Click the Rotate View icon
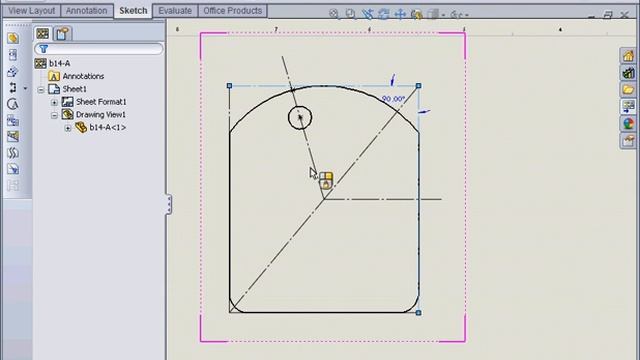This screenshot has width=640, height=360. click(383, 14)
